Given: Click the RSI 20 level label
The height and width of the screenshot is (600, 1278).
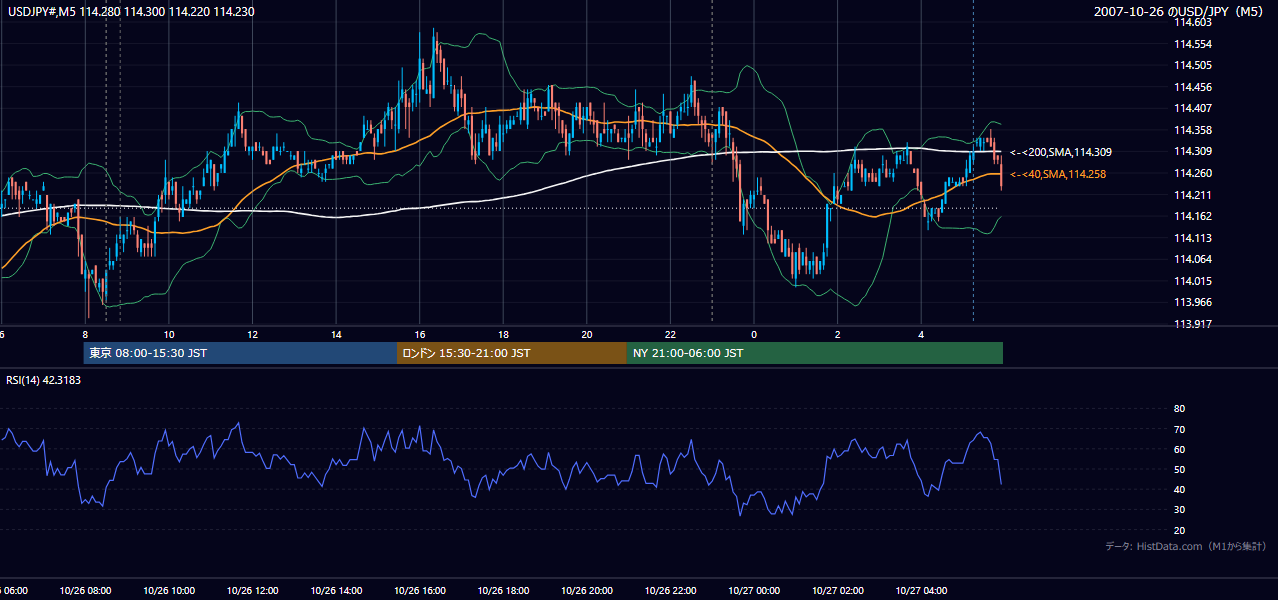Looking at the screenshot, I should click(x=1179, y=530).
